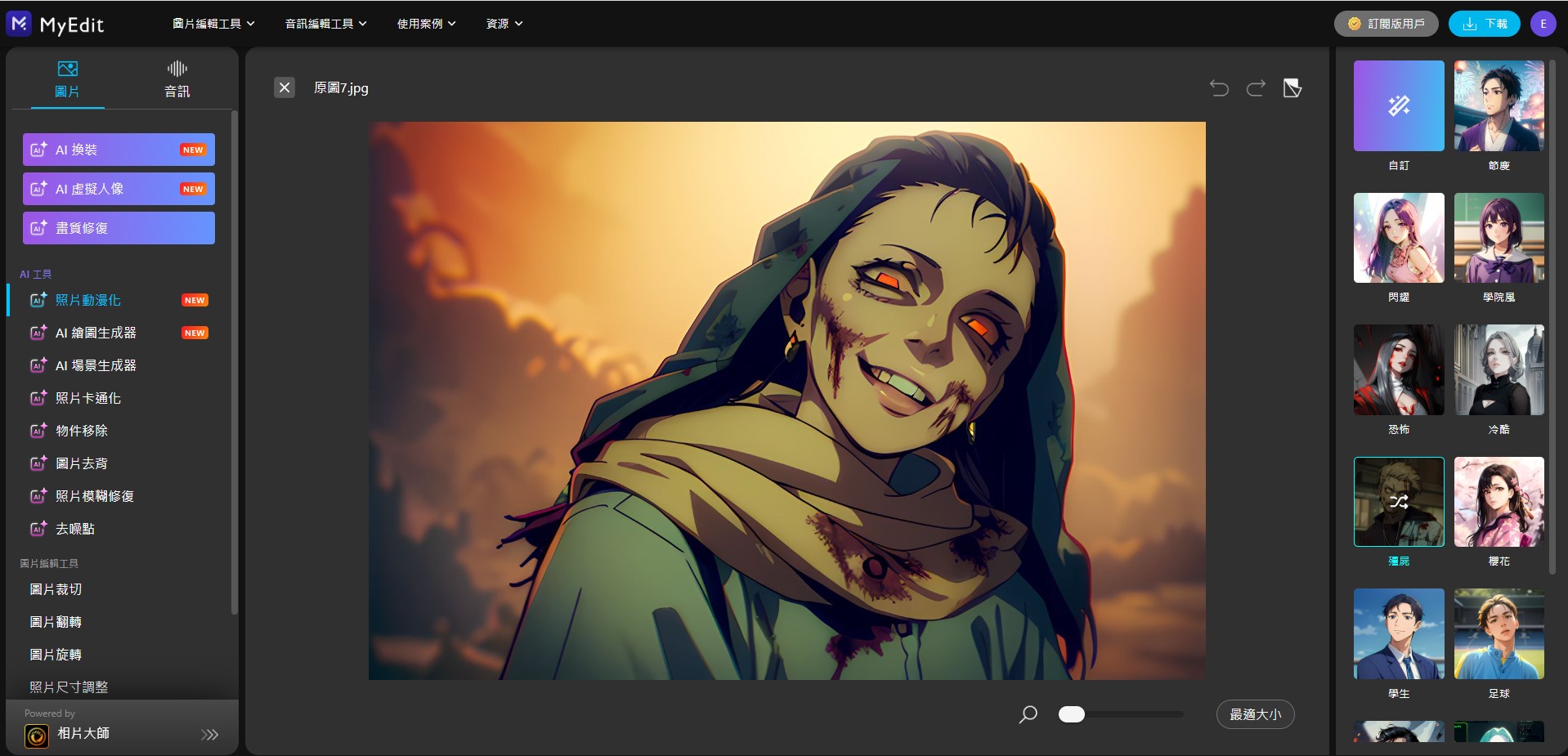The width and height of the screenshot is (1568, 756).
Task: Select the 櫻花 style thumbnail
Action: click(x=1499, y=502)
